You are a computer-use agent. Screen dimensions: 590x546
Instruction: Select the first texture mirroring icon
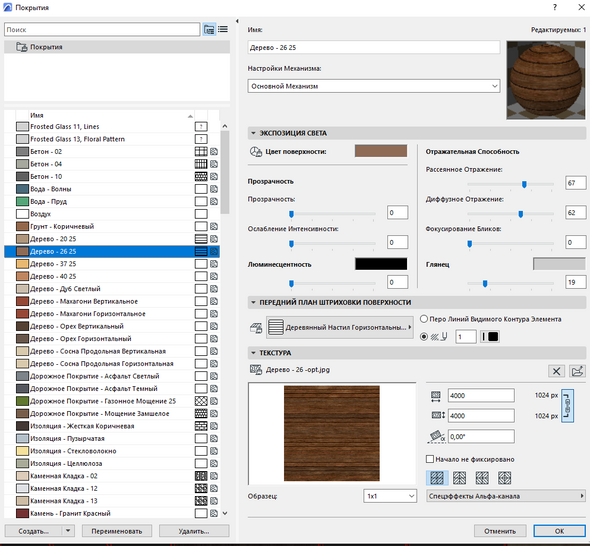(437, 478)
